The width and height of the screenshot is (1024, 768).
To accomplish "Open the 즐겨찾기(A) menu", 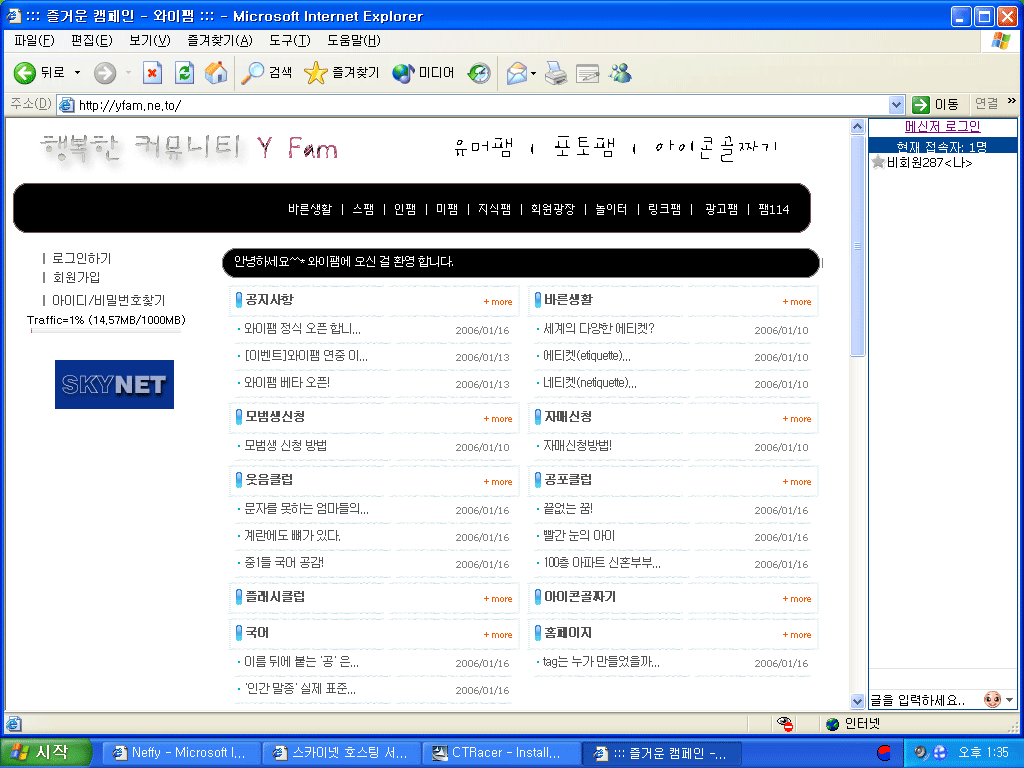I will click(x=219, y=41).
